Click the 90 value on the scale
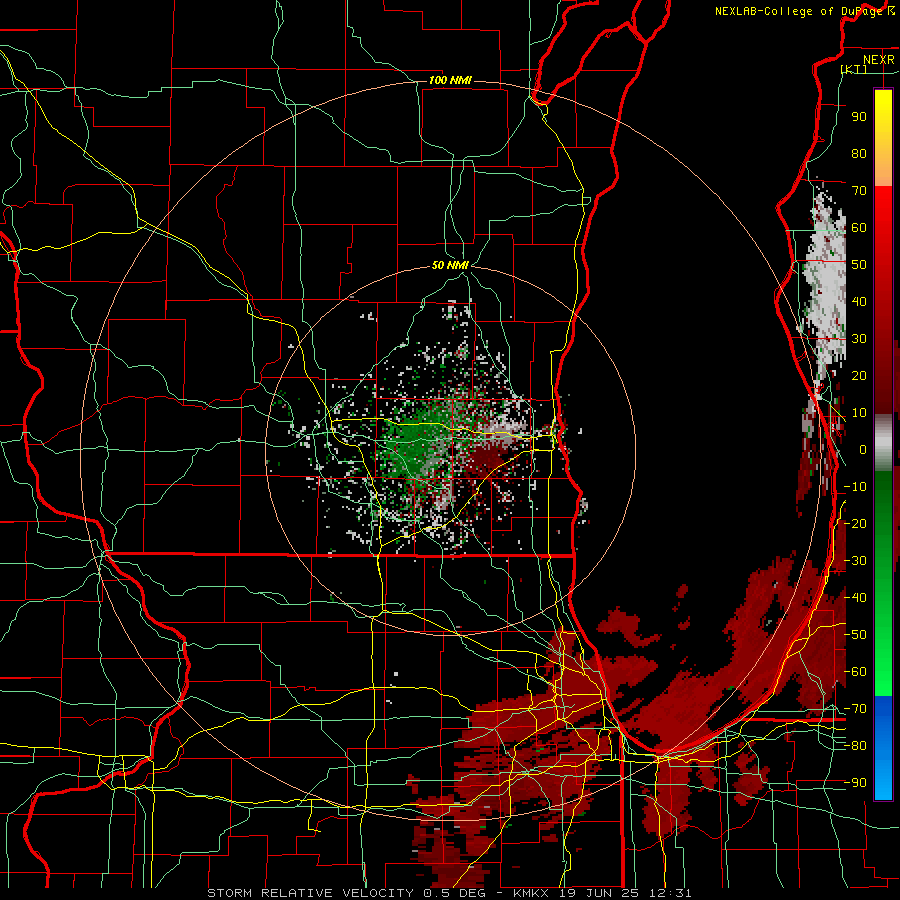This screenshot has width=900, height=900. [x=859, y=117]
